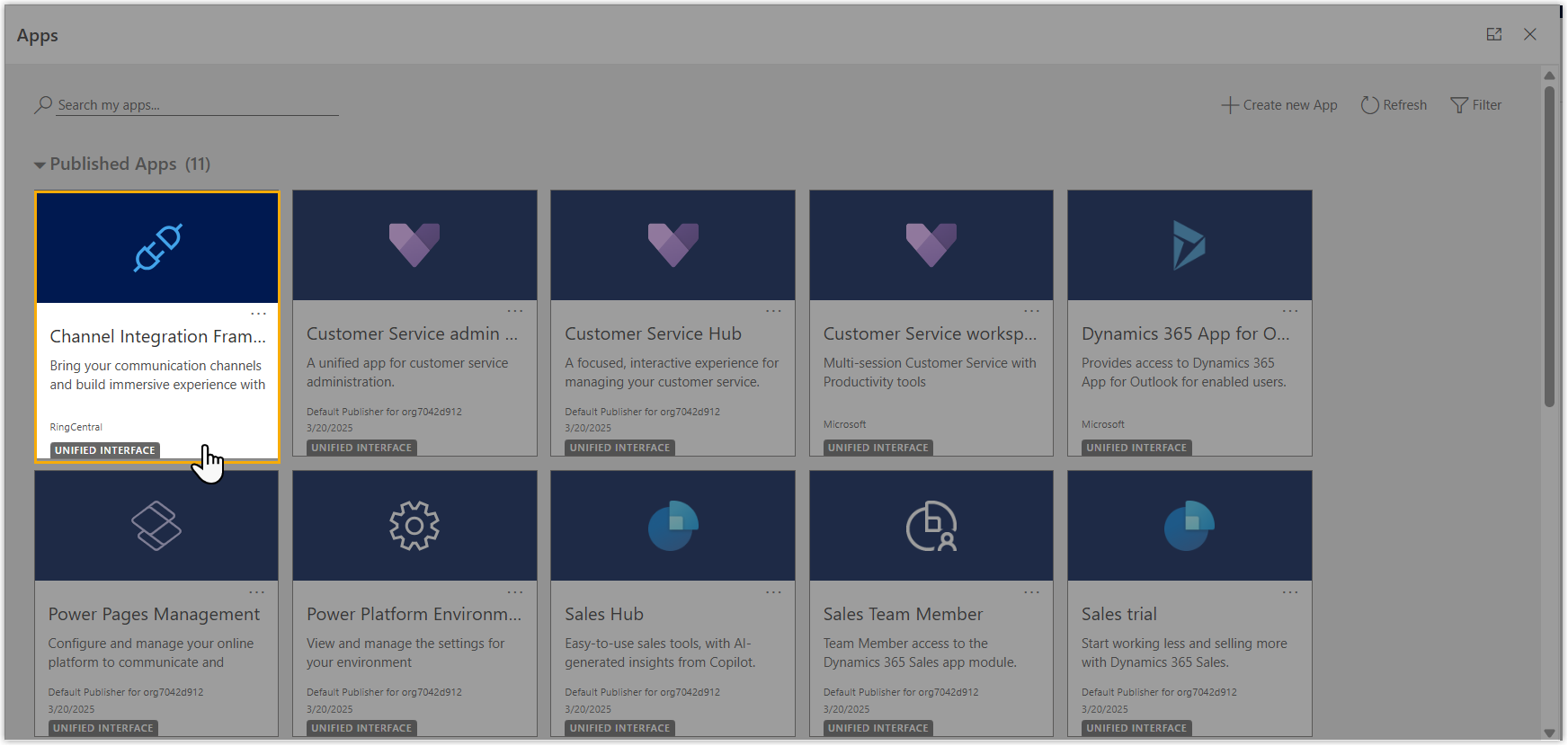Click the Dynamics 365 App for Outlook icon
Image resolution: width=1568 pixels, height=746 pixels.
pyautogui.click(x=1189, y=244)
